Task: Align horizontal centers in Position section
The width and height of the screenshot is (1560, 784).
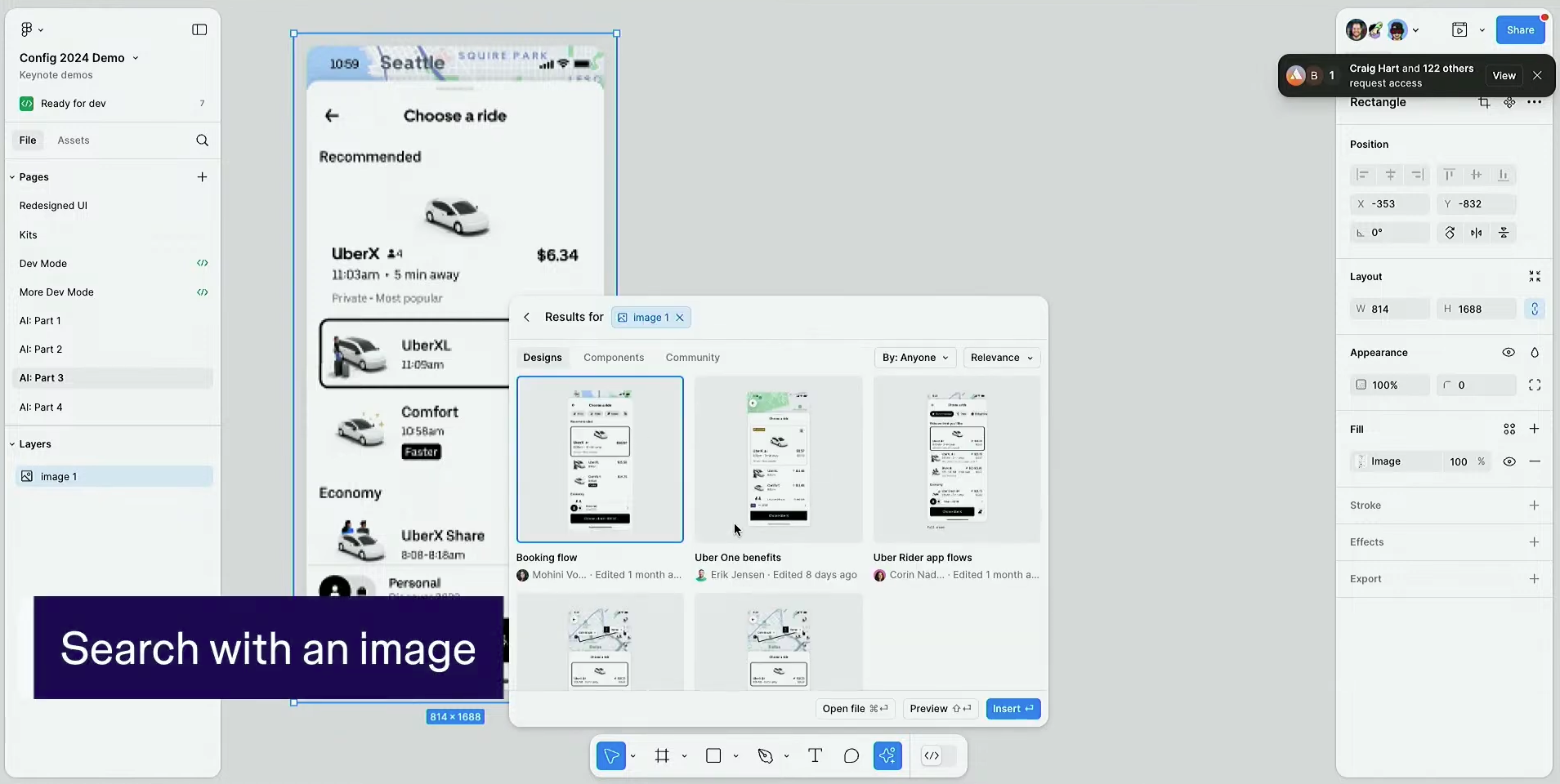Action: click(1390, 175)
